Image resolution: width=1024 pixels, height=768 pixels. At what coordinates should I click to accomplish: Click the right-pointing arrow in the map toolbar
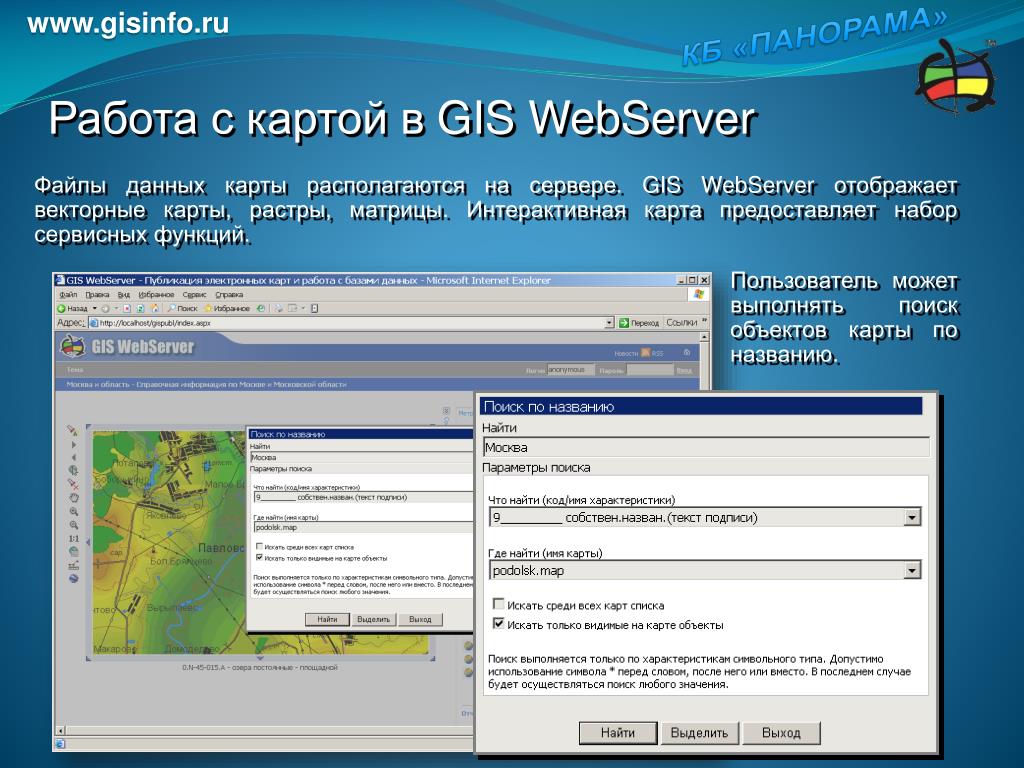pos(74,445)
